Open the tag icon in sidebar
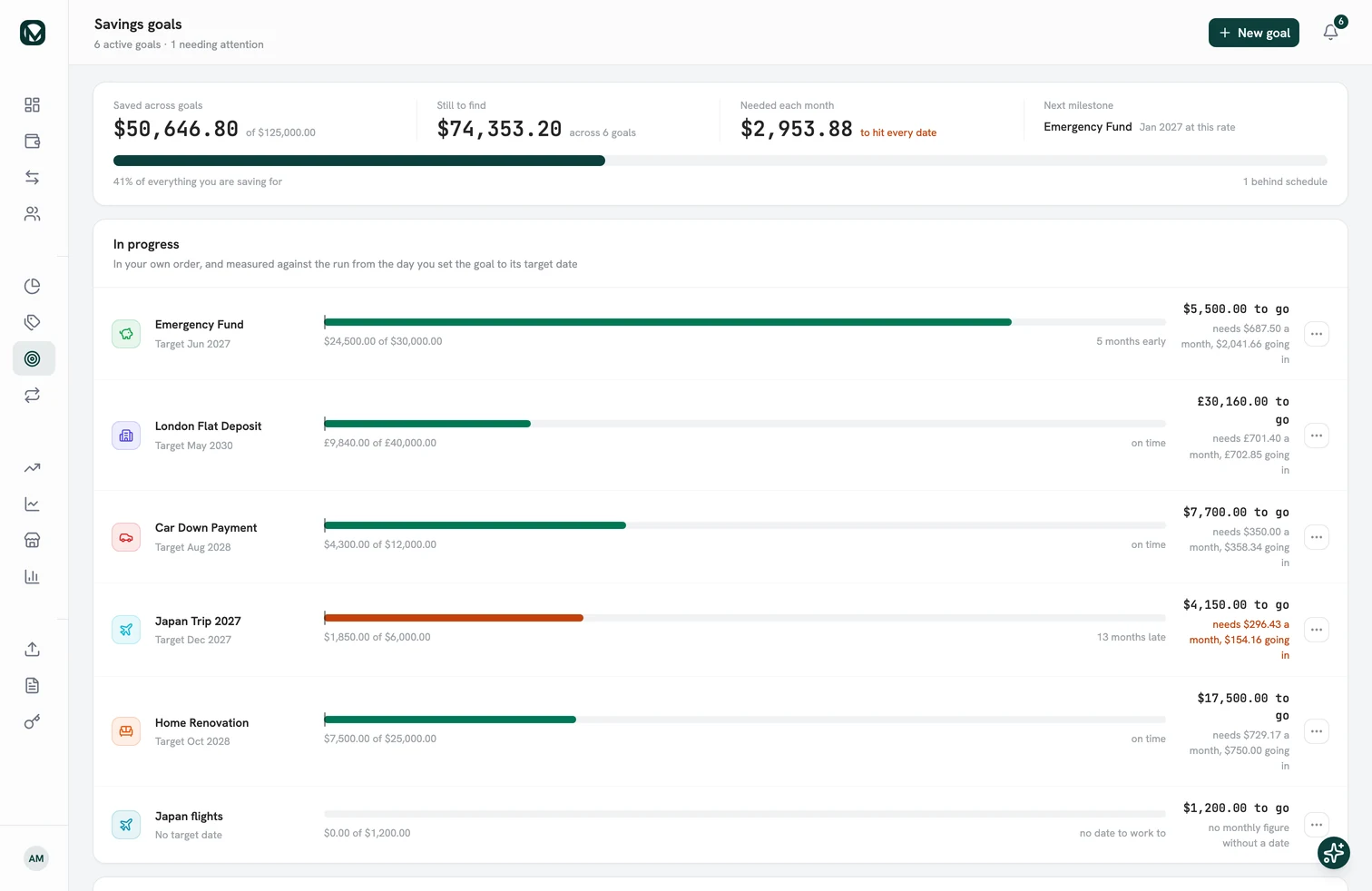Screen dimensions: 1372x891 click(x=33, y=323)
